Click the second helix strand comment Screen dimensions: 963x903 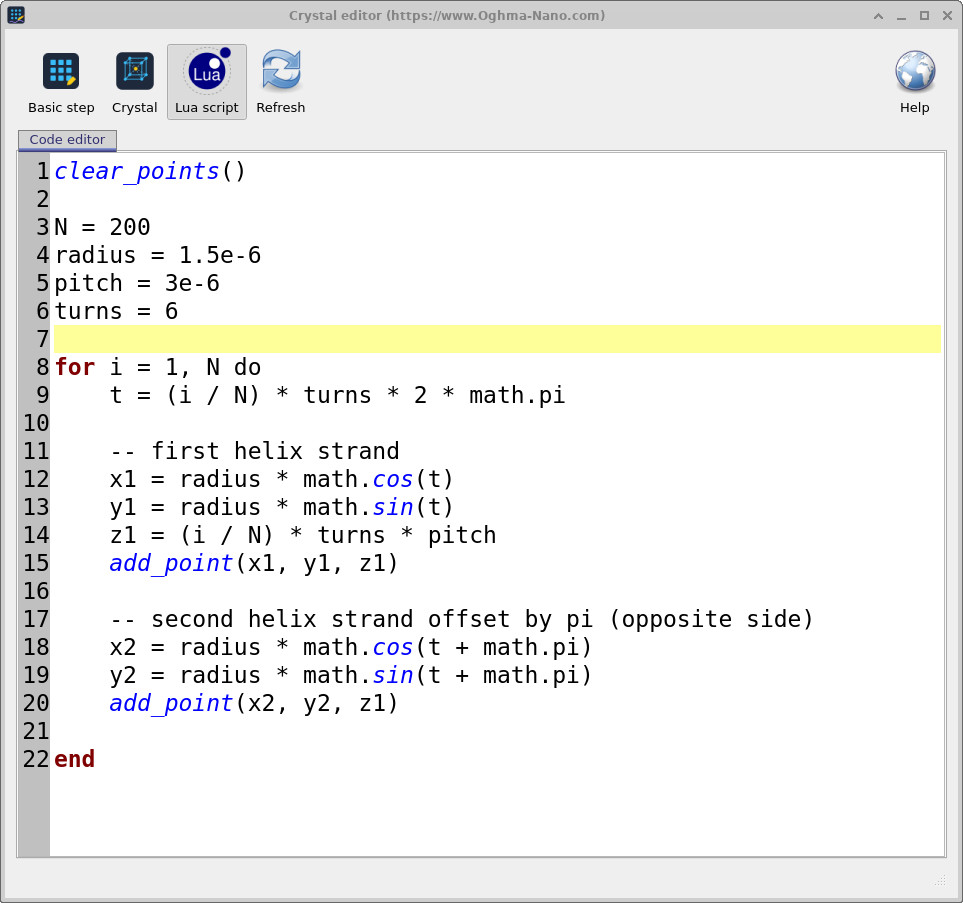point(461,619)
